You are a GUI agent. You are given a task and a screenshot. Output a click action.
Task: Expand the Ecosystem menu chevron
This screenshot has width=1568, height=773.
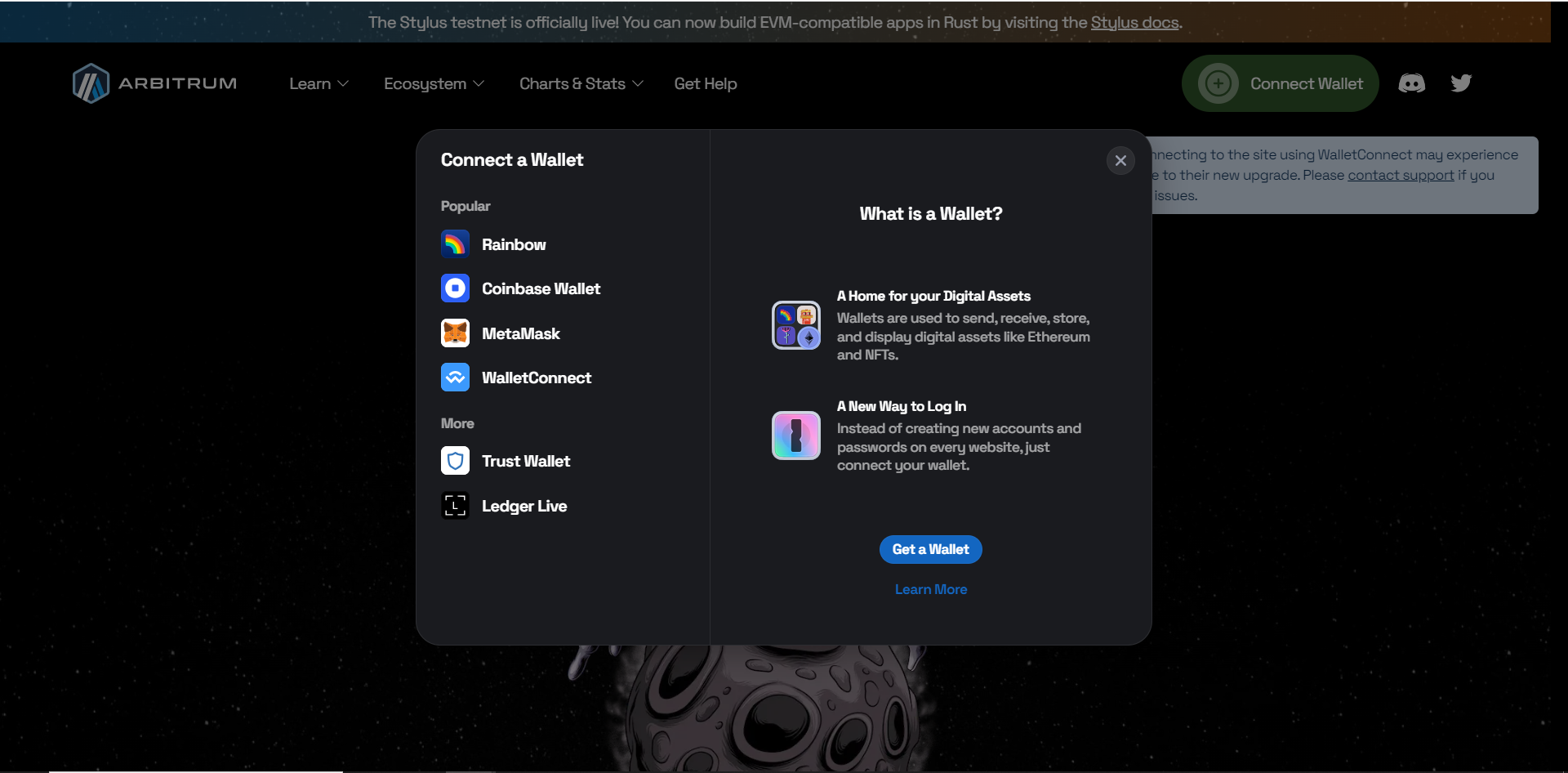[479, 84]
